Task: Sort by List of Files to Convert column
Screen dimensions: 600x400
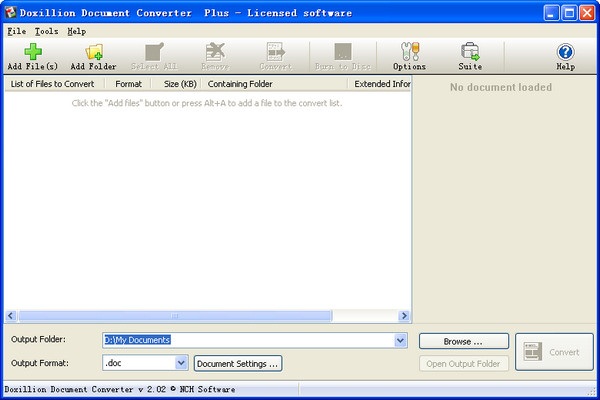Action: (52, 84)
